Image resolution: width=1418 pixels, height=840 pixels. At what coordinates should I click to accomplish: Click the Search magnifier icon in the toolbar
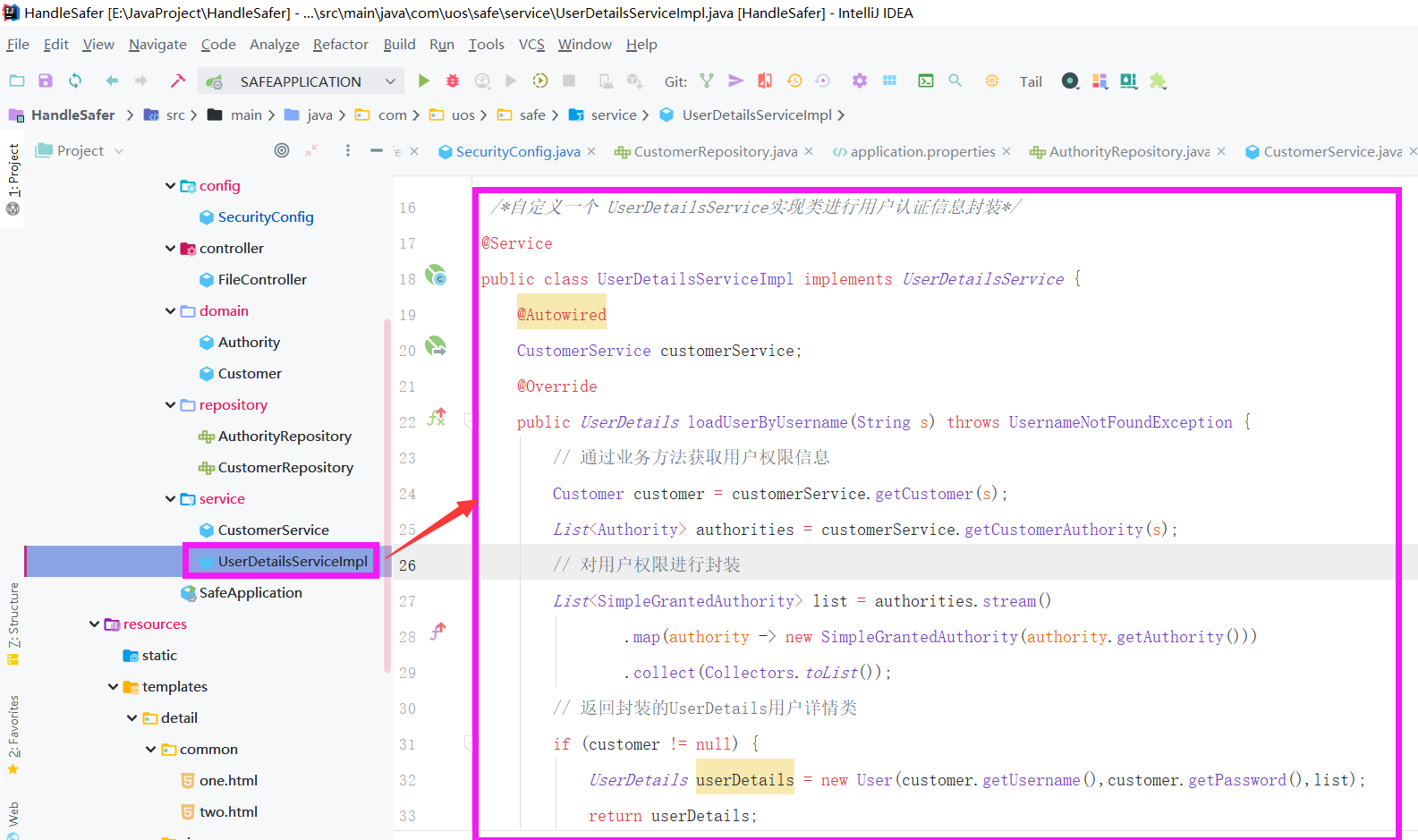(955, 81)
